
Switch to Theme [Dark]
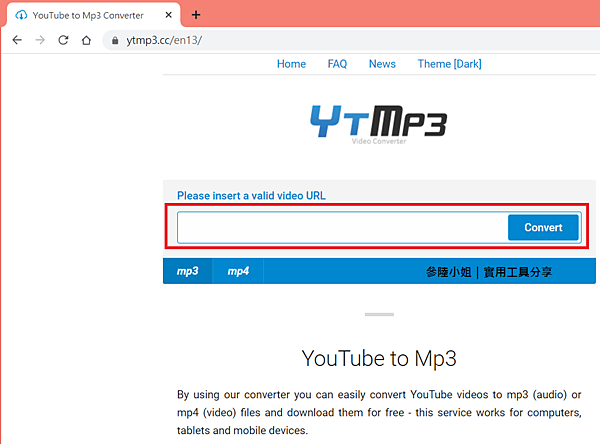[x=449, y=64]
